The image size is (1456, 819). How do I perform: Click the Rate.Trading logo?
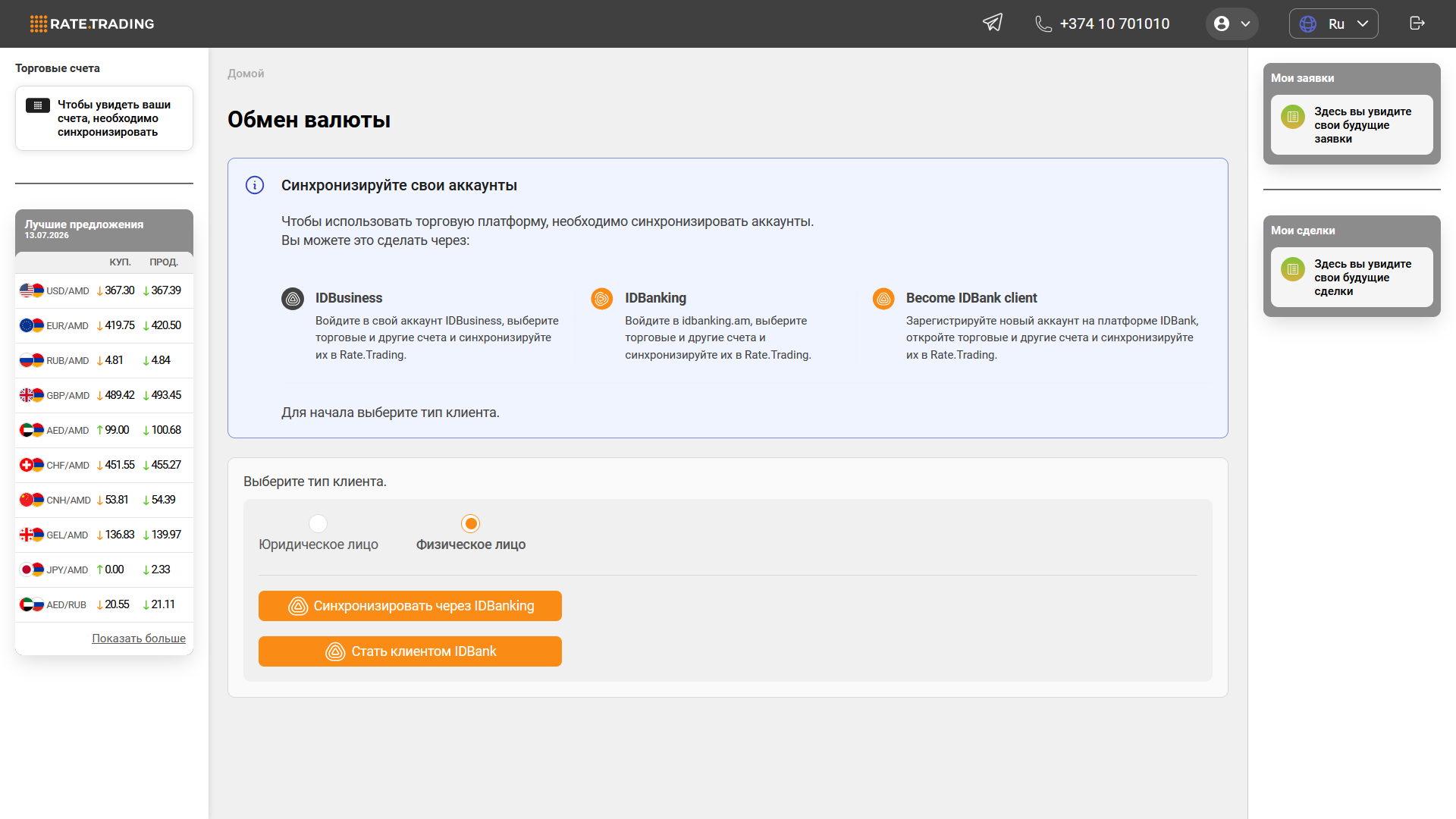click(x=92, y=24)
